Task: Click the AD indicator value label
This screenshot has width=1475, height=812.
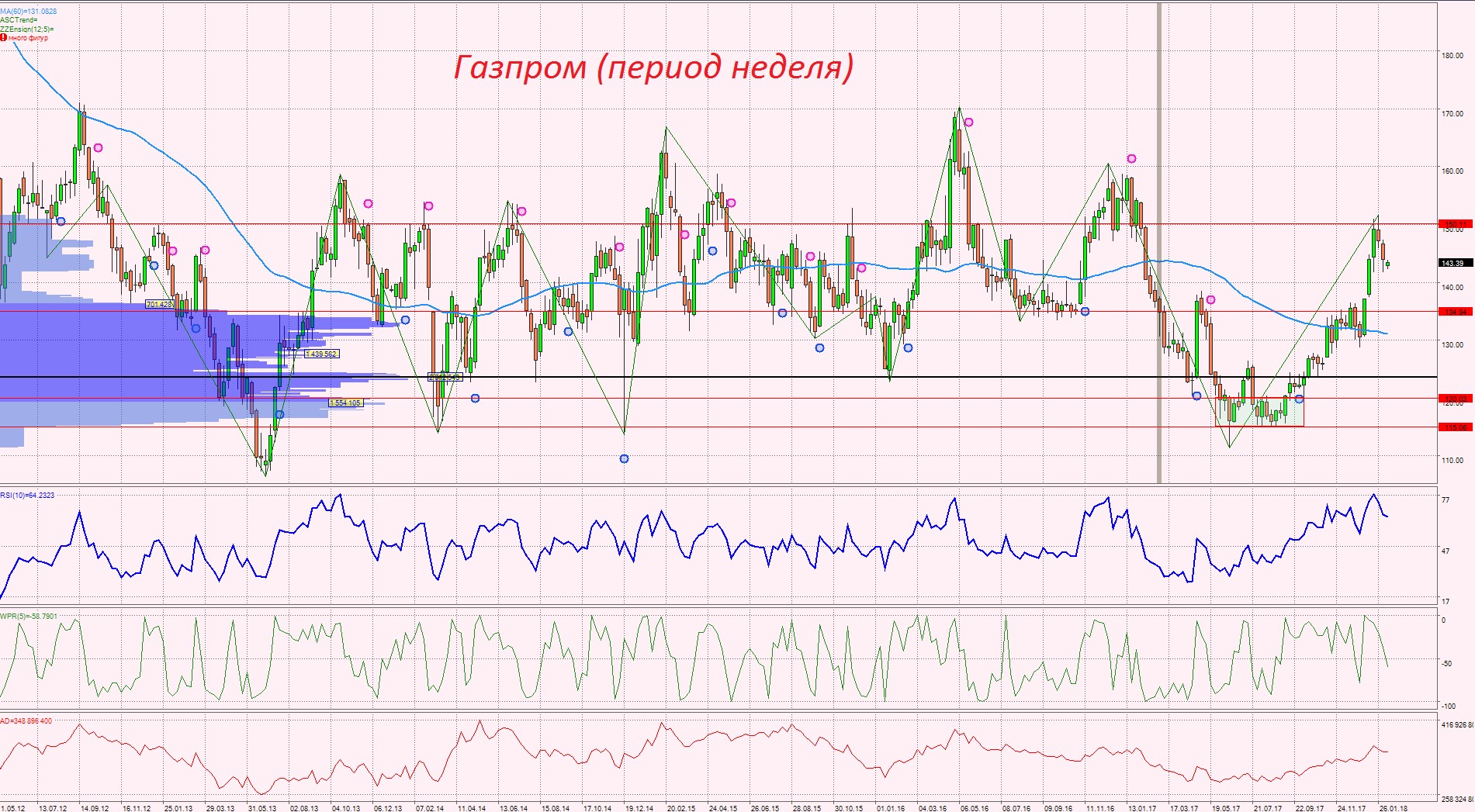Action: click(x=26, y=721)
